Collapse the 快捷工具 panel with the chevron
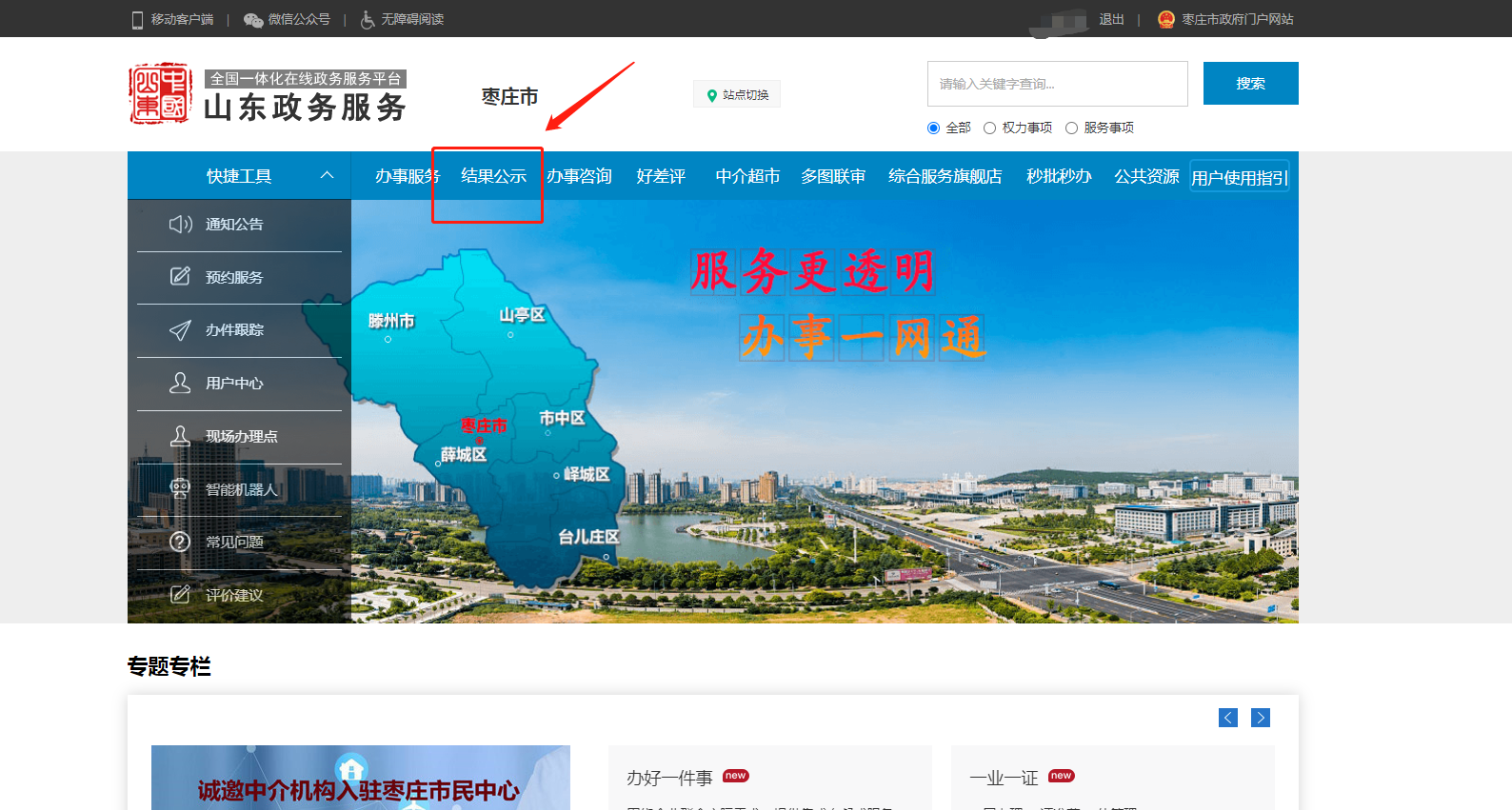Screen dimensions: 1512x810 (327, 175)
